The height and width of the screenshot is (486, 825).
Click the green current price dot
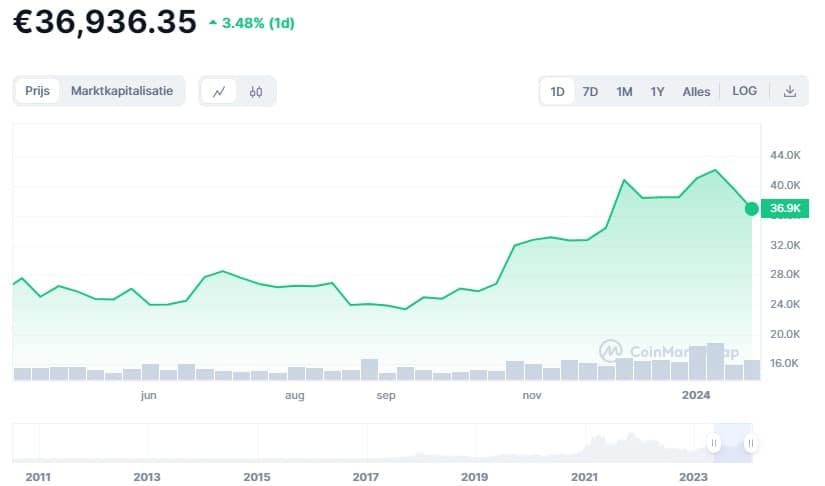[x=751, y=209]
